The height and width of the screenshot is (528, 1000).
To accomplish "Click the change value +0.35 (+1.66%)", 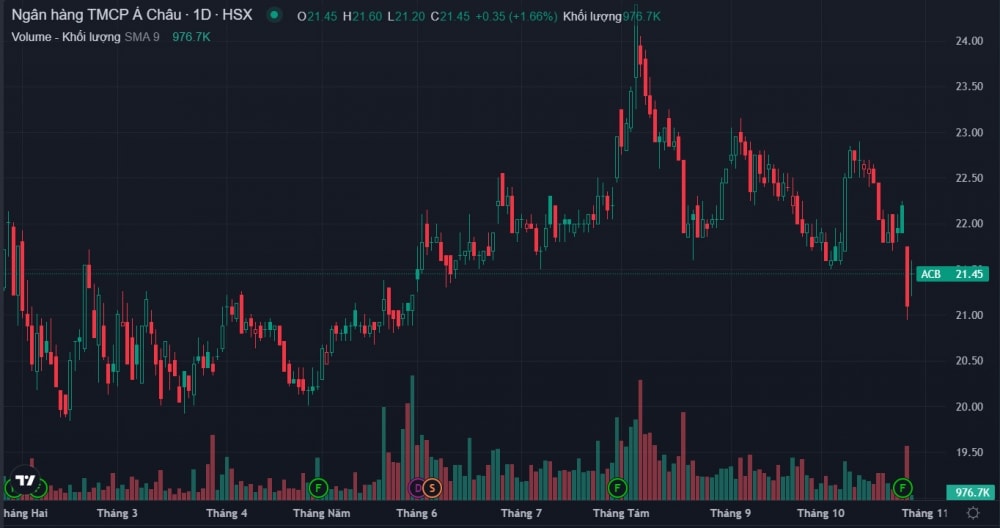I will 516,17.
